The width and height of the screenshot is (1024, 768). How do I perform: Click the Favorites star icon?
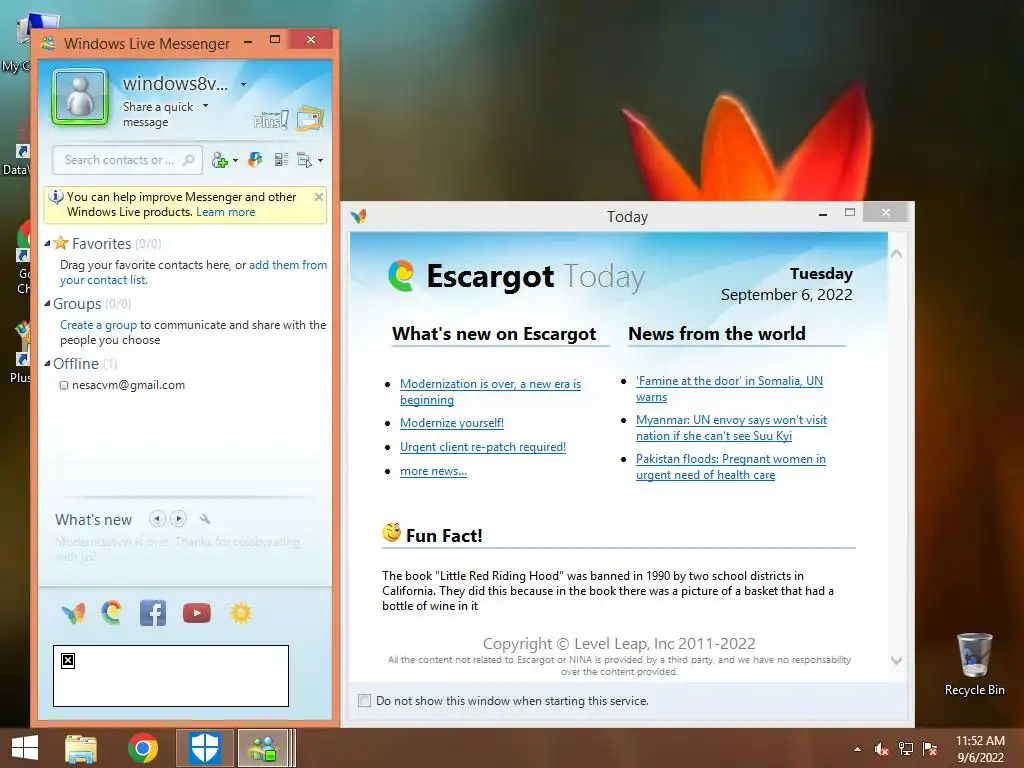point(61,243)
